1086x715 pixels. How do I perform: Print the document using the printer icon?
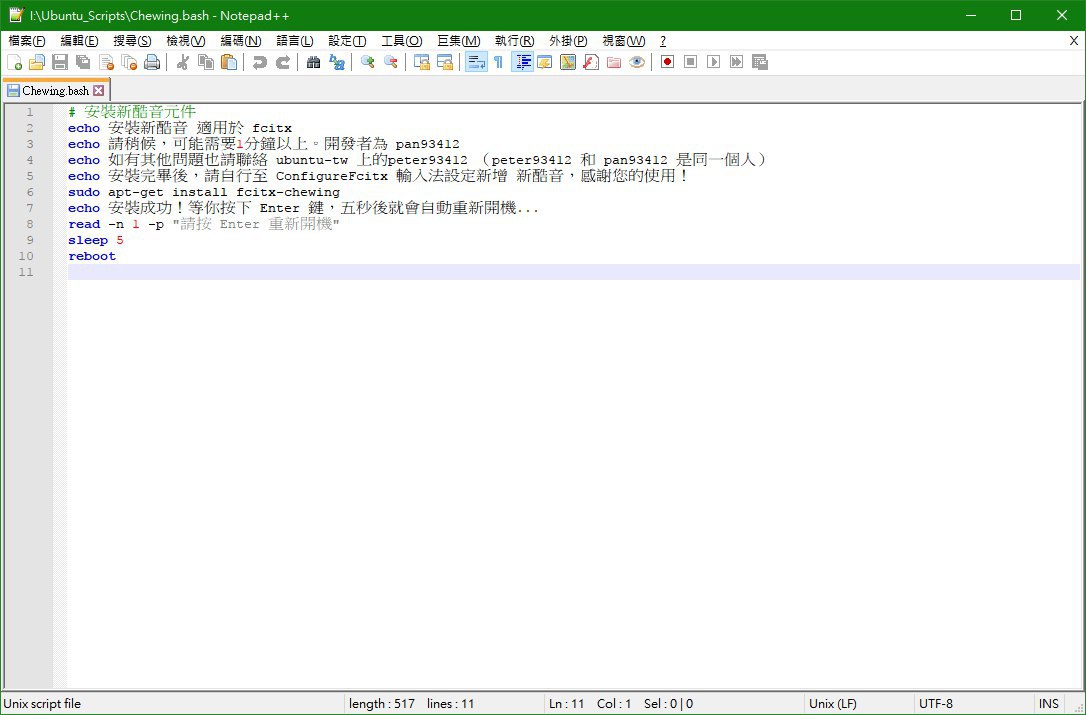tap(152, 62)
